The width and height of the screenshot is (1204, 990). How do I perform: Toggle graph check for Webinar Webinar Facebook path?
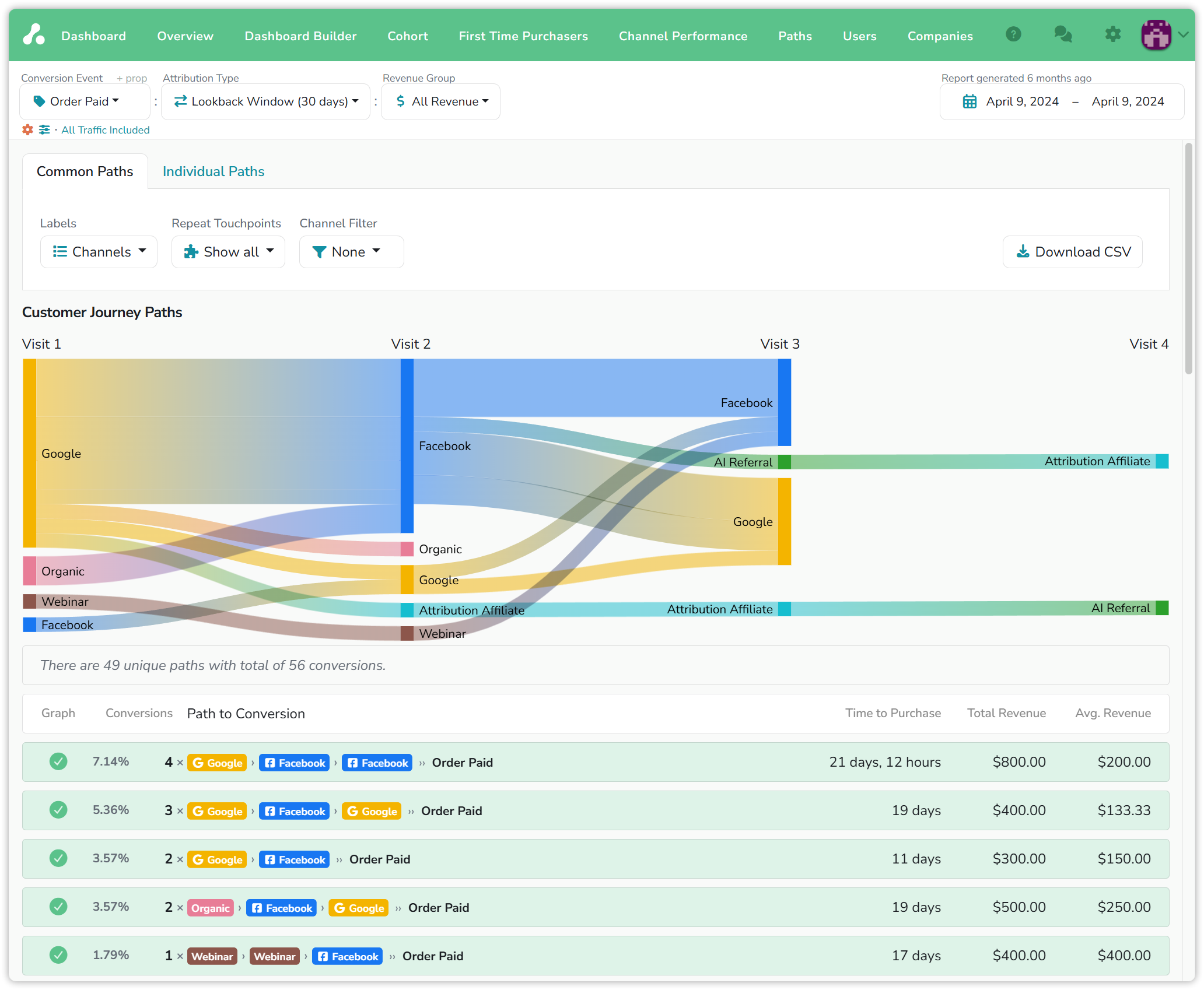pos(58,955)
